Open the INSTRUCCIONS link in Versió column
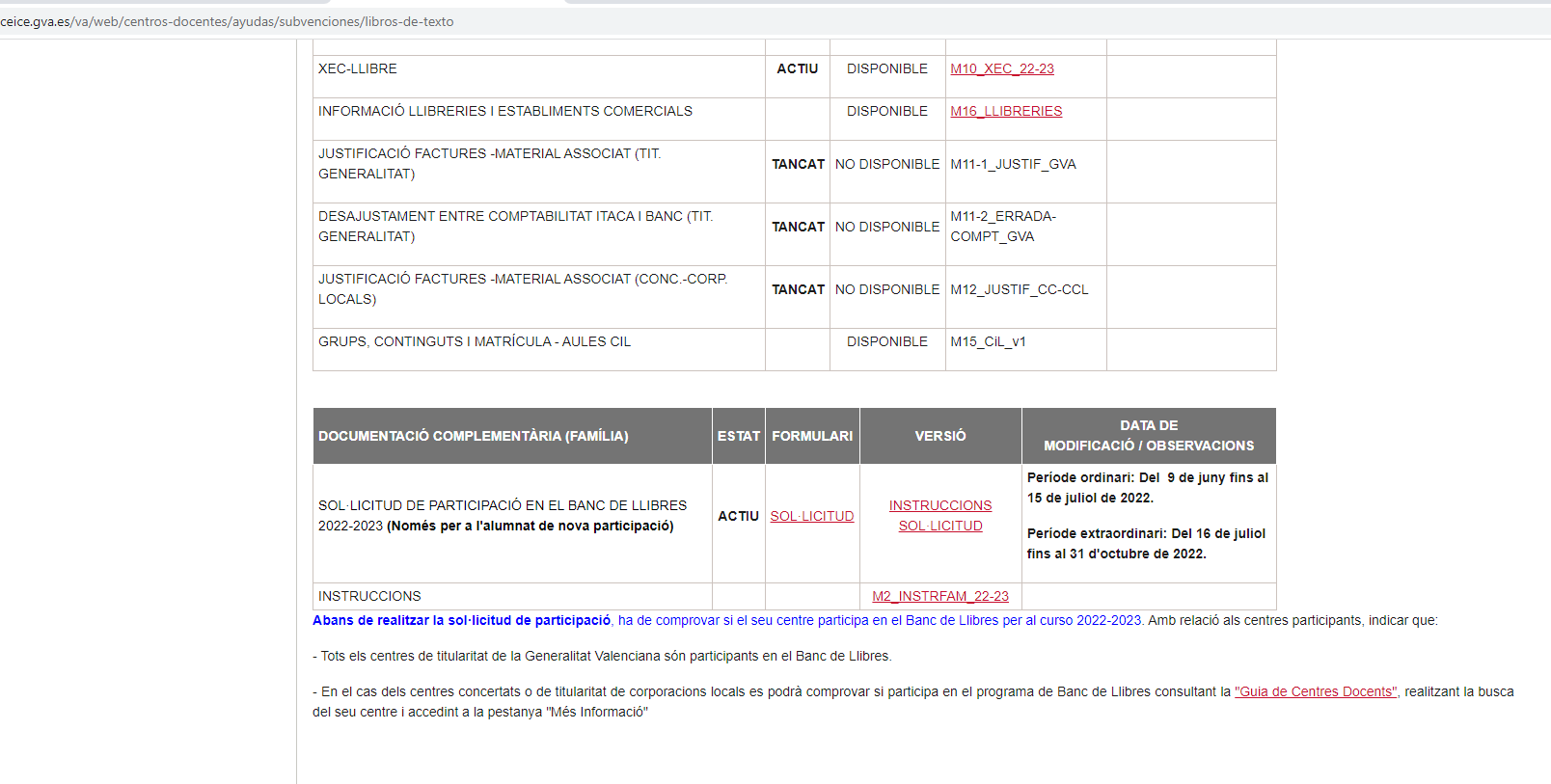 tap(939, 505)
